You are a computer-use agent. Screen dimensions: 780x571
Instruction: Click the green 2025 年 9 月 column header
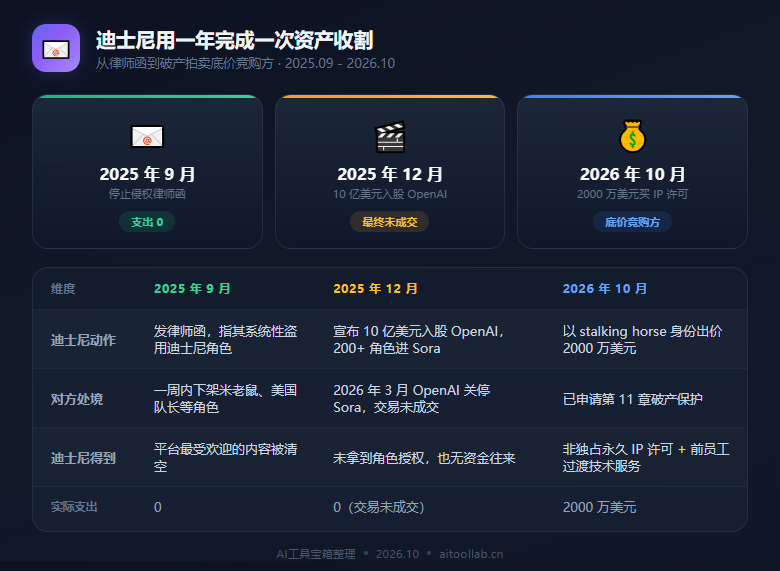tap(193, 288)
